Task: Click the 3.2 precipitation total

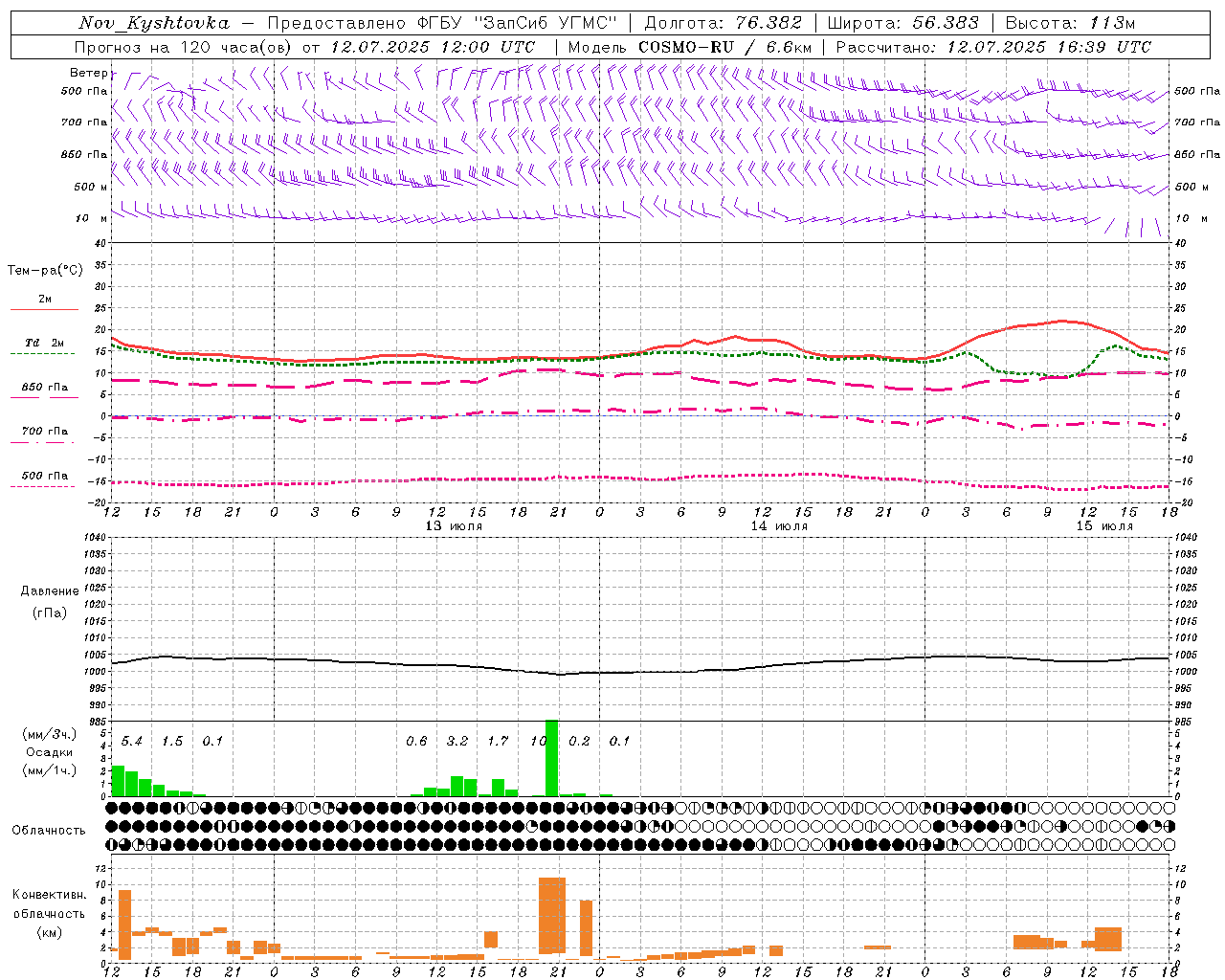Action: (x=457, y=741)
